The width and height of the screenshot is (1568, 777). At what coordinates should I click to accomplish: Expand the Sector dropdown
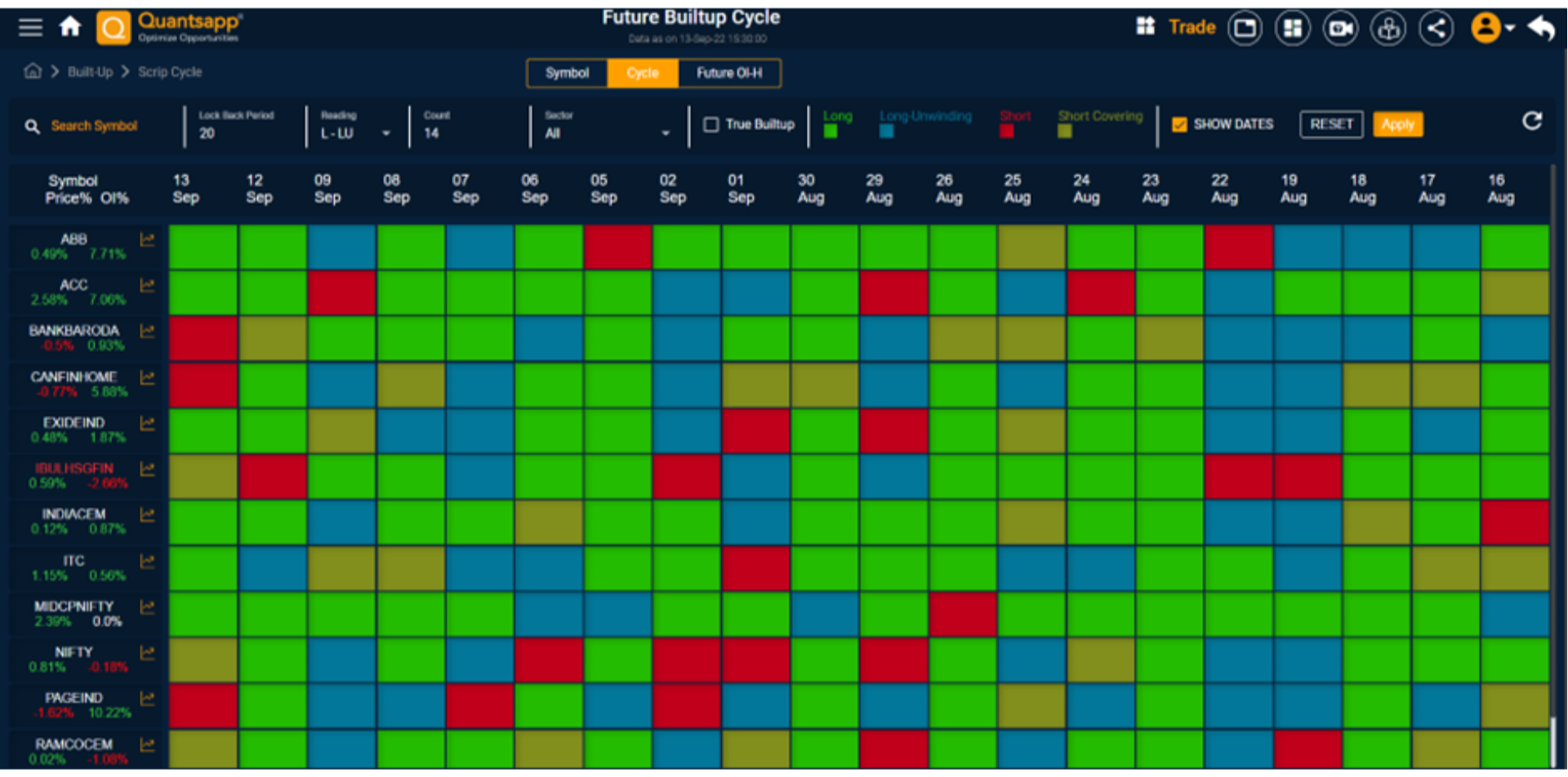[666, 132]
